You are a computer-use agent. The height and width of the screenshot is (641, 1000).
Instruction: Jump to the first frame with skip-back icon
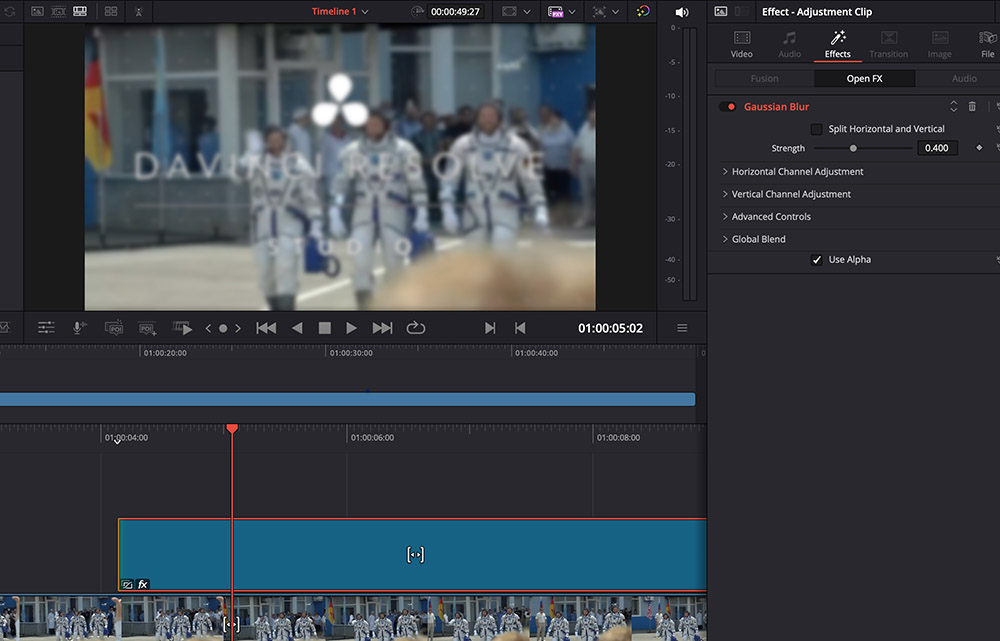click(x=266, y=328)
